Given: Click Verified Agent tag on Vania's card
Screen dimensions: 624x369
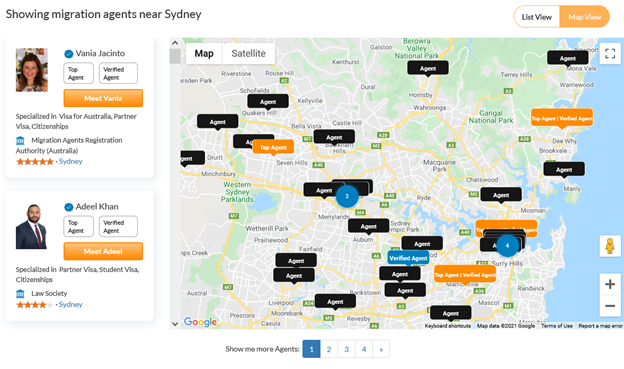Looking at the screenshot, I should 118,73.
